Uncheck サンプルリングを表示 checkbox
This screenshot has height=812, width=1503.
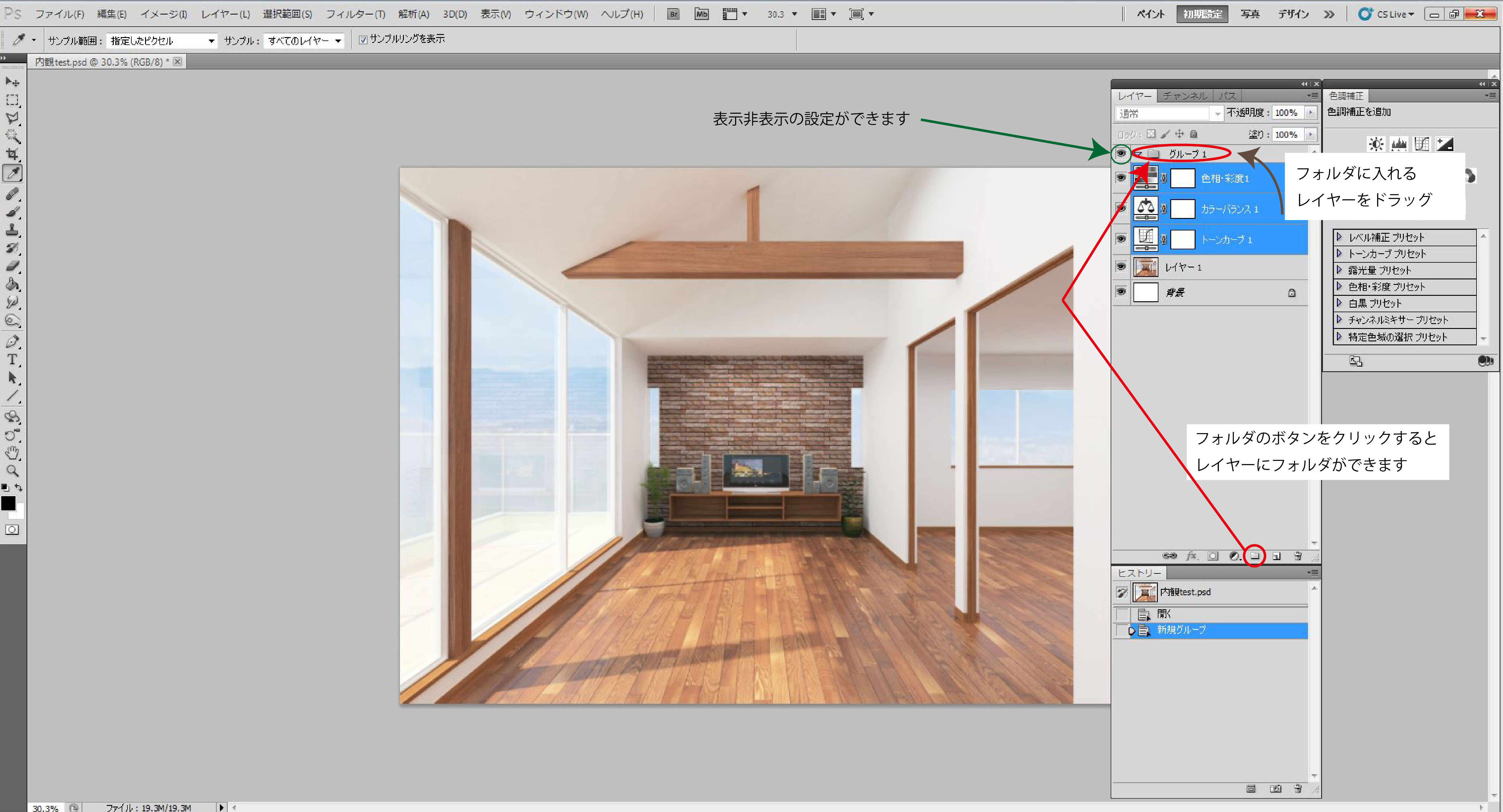coord(363,40)
